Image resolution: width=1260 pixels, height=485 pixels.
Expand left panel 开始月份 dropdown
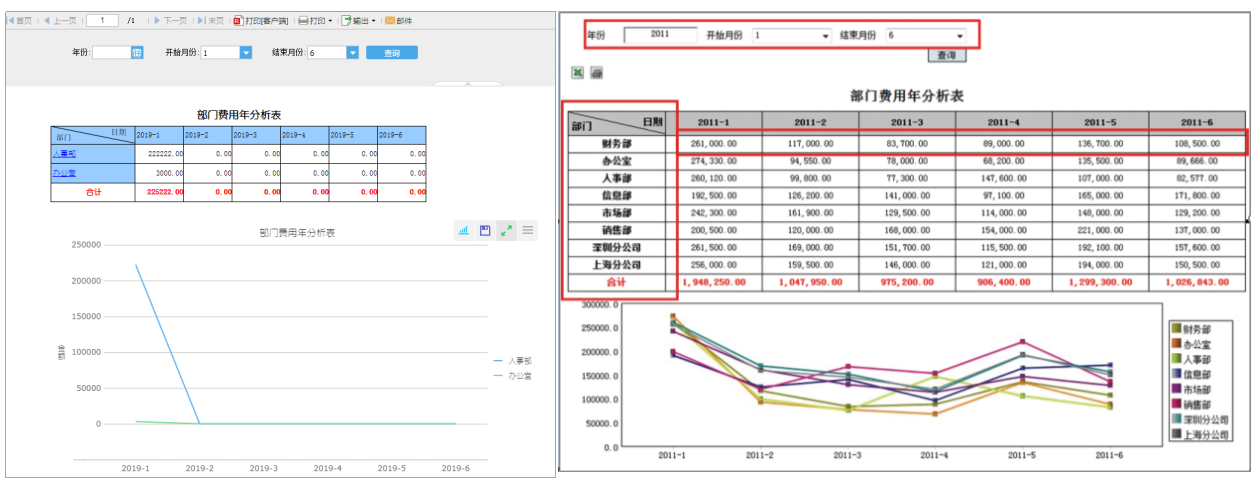[246, 53]
